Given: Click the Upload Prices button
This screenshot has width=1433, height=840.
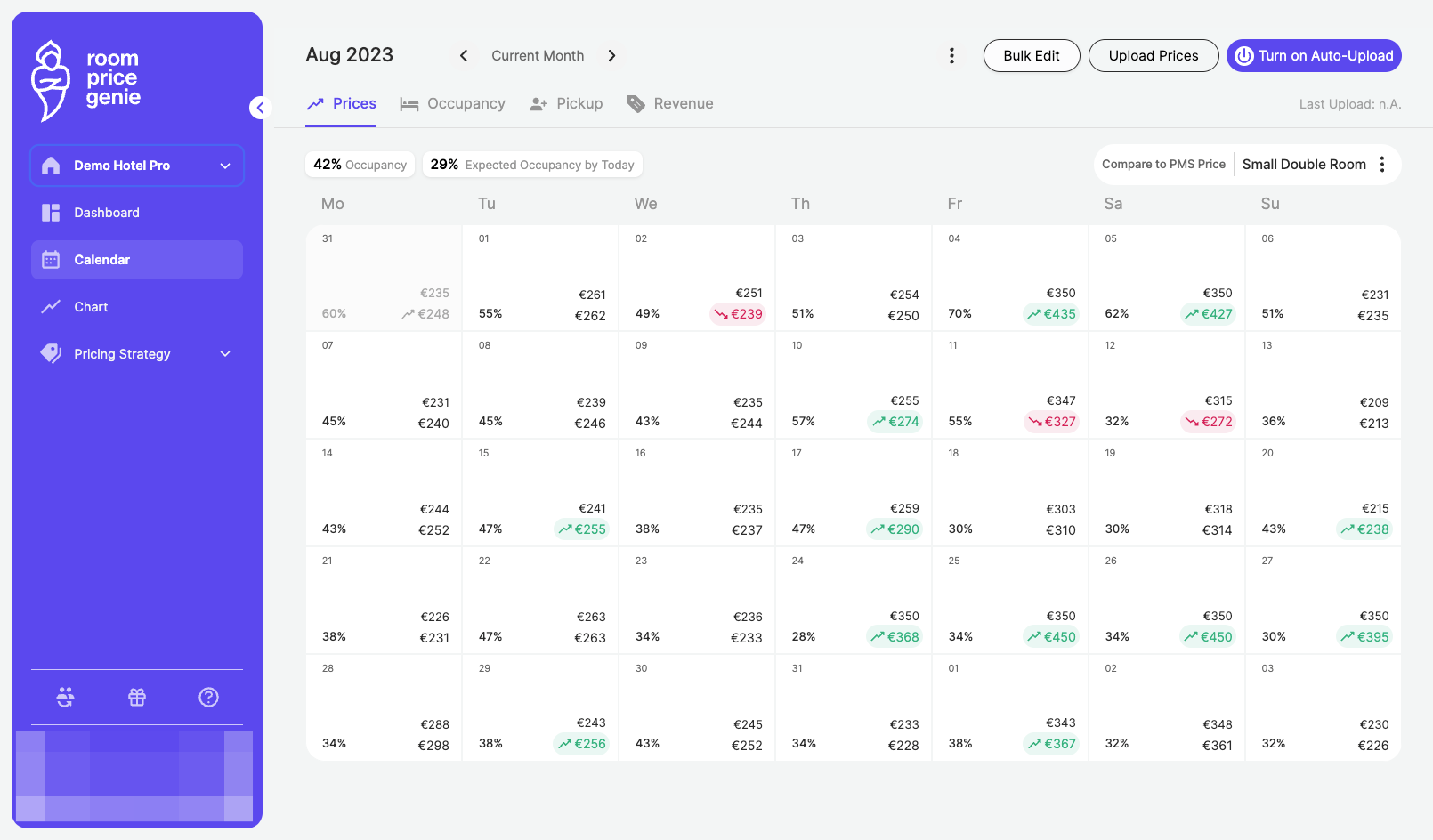Looking at the screenshot, I should click(x=1154, y=55).
